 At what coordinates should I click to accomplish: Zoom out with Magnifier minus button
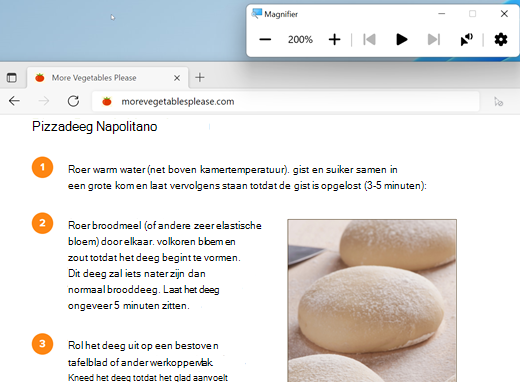(x=265, y=40)
